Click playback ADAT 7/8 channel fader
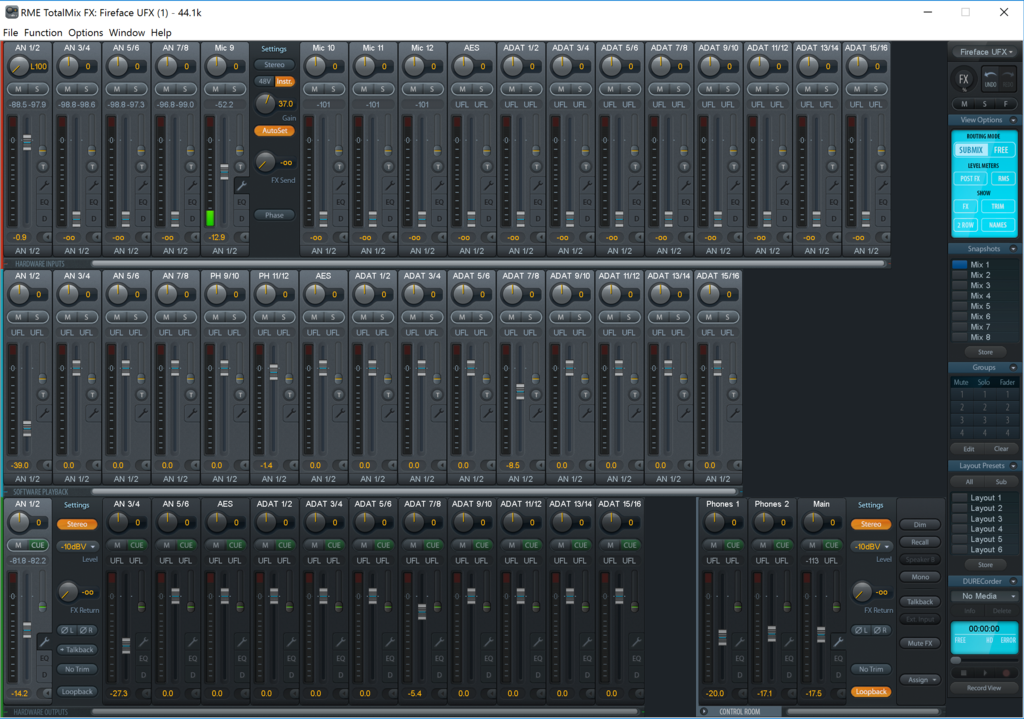This screenshot has width=1024, height=719. coord(520,391)
